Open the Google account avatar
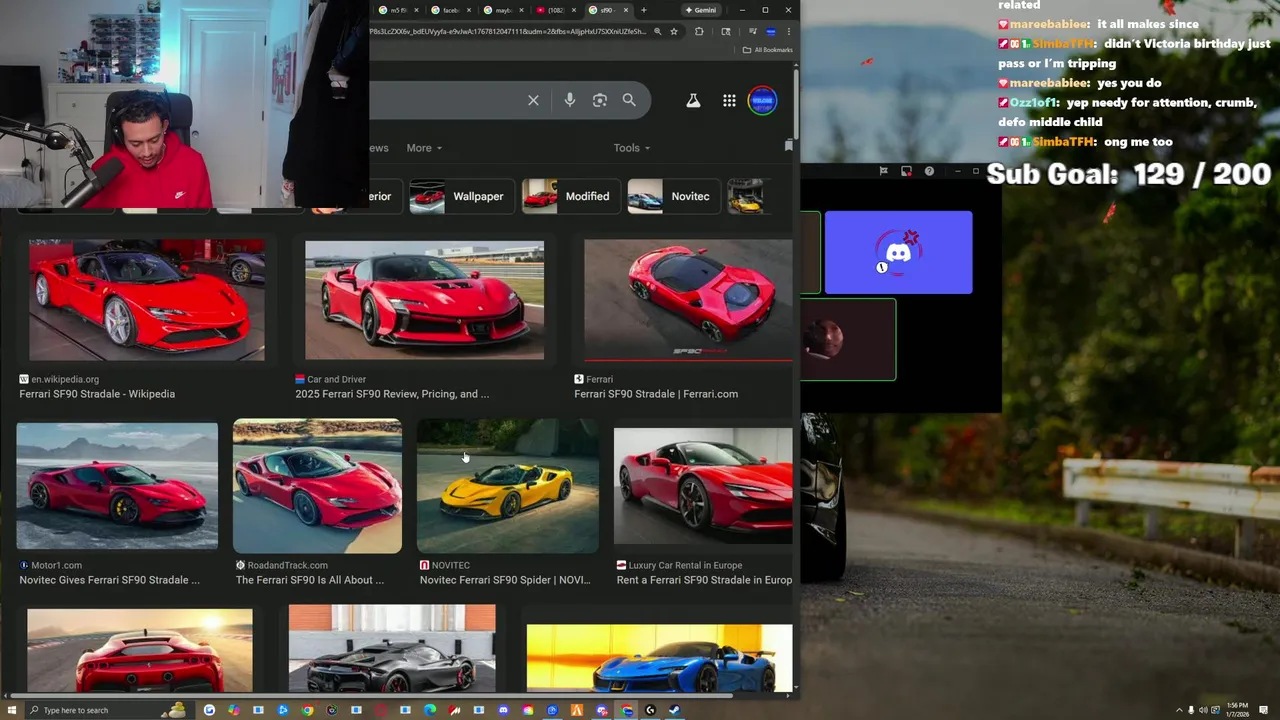The height and width of the screenshot is (720, 1280). pos(762,101)
